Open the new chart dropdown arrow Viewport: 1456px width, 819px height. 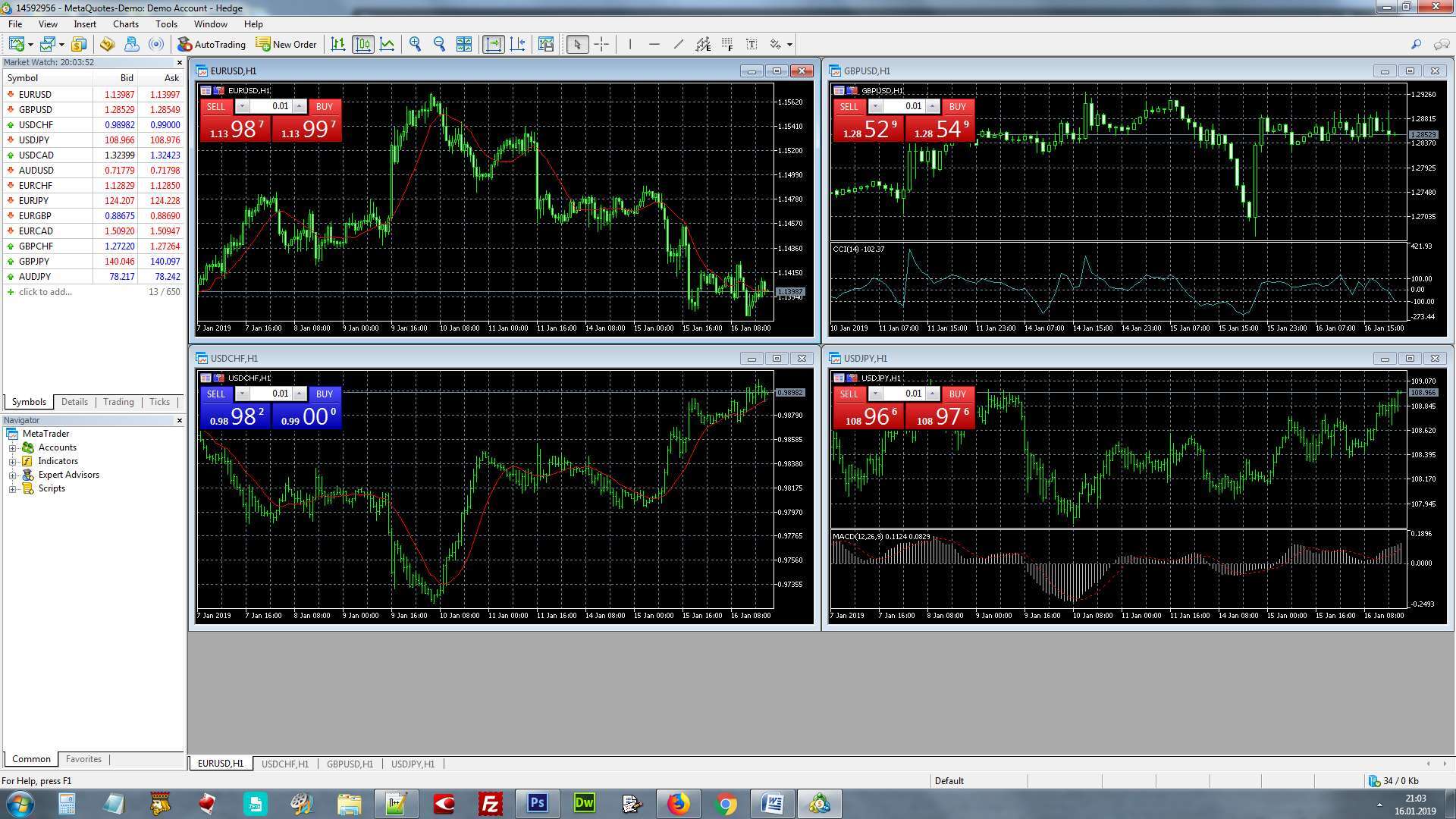click(30, 45)
